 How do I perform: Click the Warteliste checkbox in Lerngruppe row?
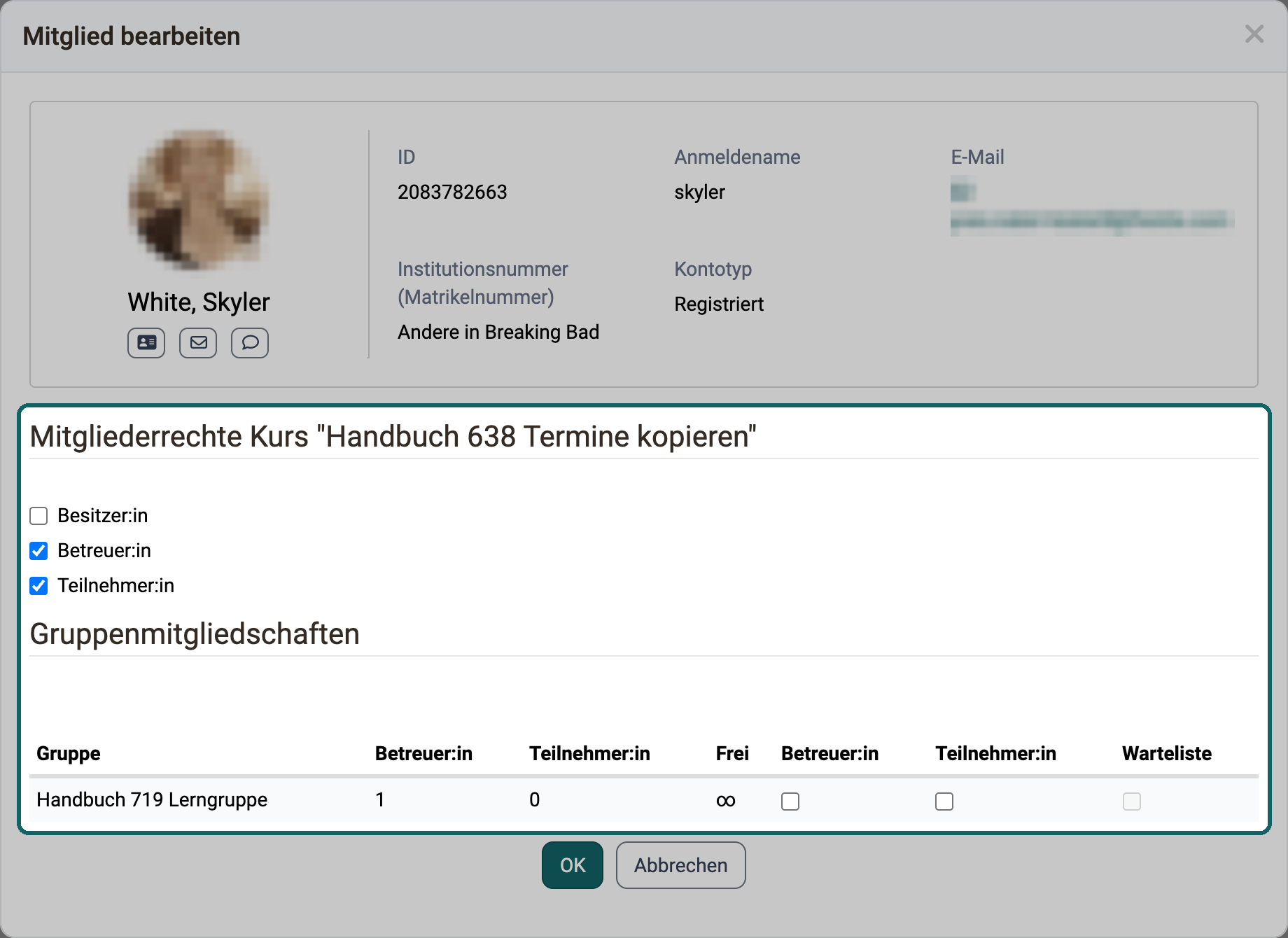pyautogui.click(x=1132, y=801)
